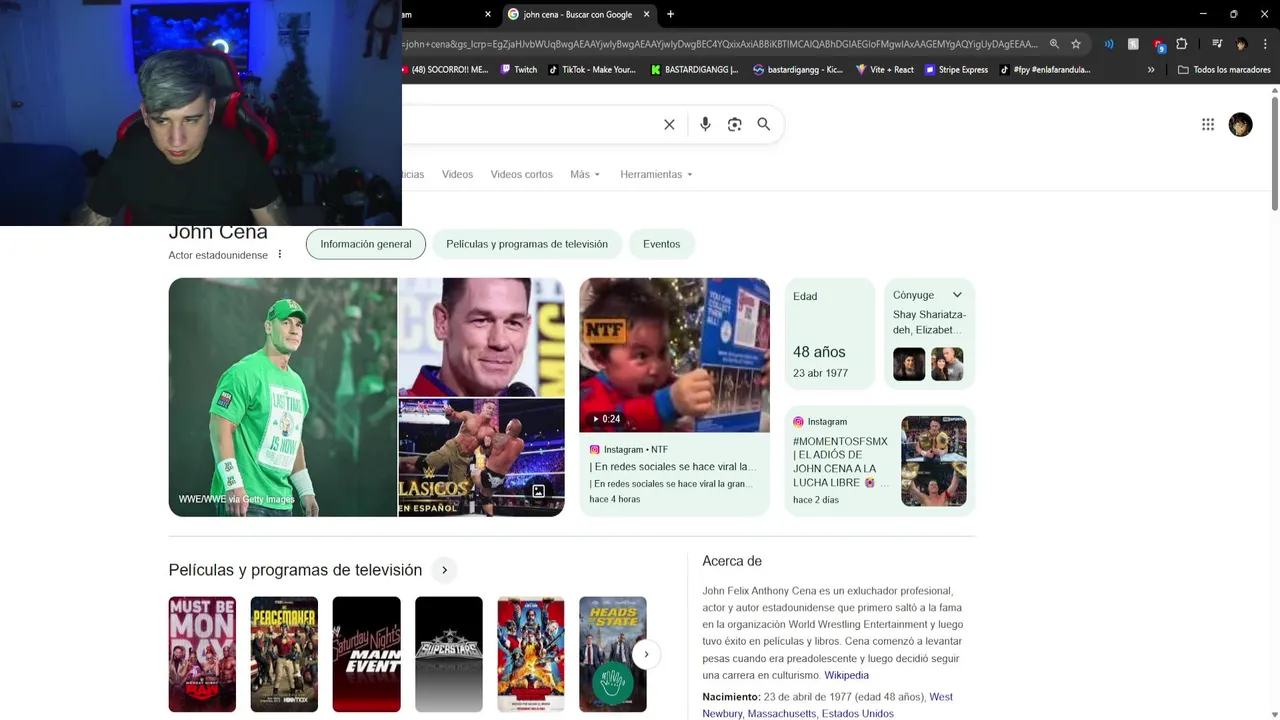1280x720 pixels.
Task: Select the 'Películas y programas de televisión' chip
Action: coord(527,244)
